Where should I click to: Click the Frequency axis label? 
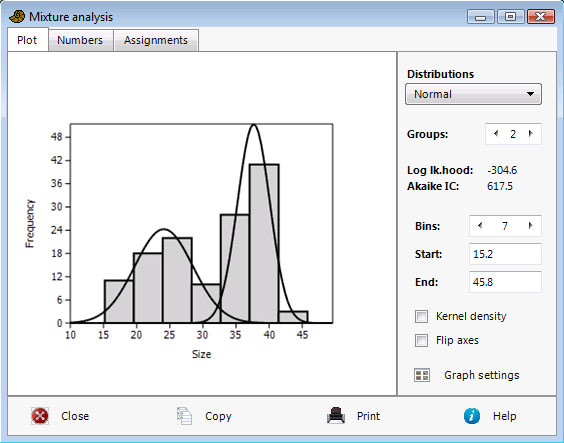click(x=30, y=224)
